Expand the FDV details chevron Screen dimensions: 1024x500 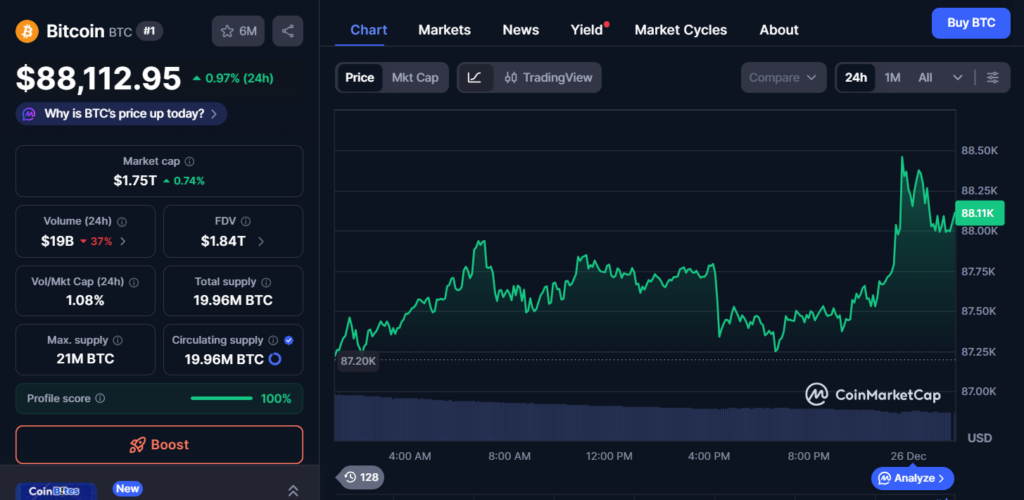pos(261,241)
